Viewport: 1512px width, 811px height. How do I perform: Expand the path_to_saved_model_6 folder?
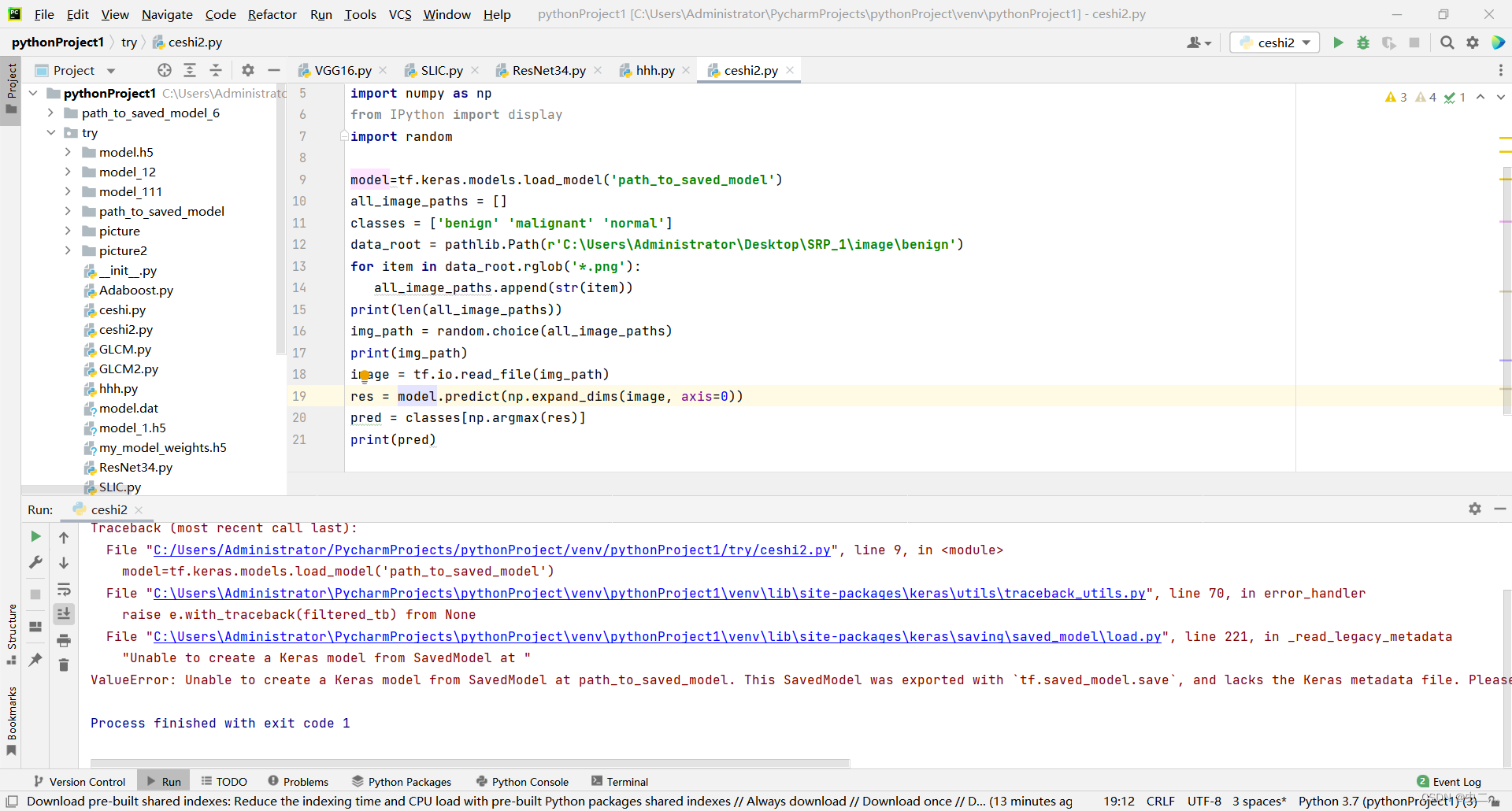(x=50, y=113)
